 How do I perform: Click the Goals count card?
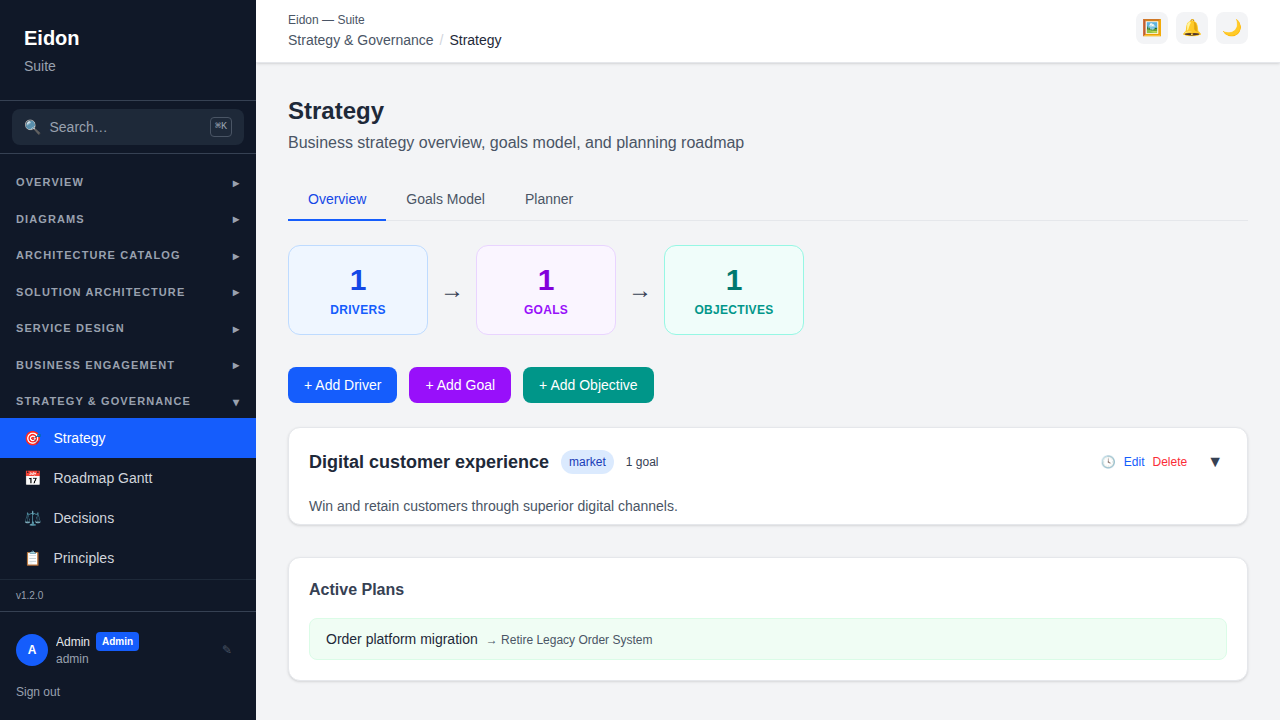546,290
